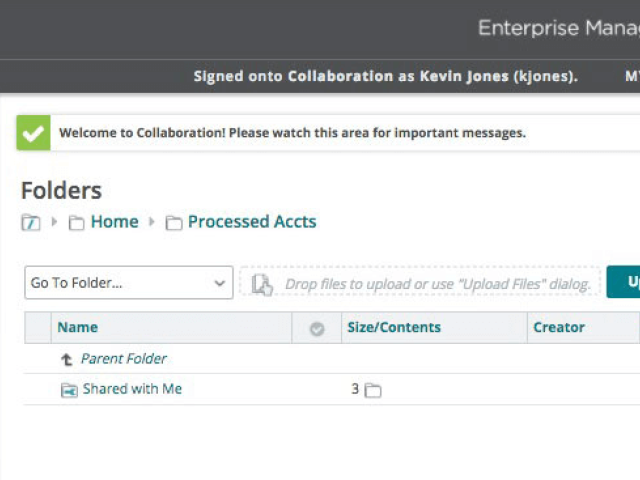
Task: Click the subfolder count icon beside 3
Action: click(x=373, y=390)
